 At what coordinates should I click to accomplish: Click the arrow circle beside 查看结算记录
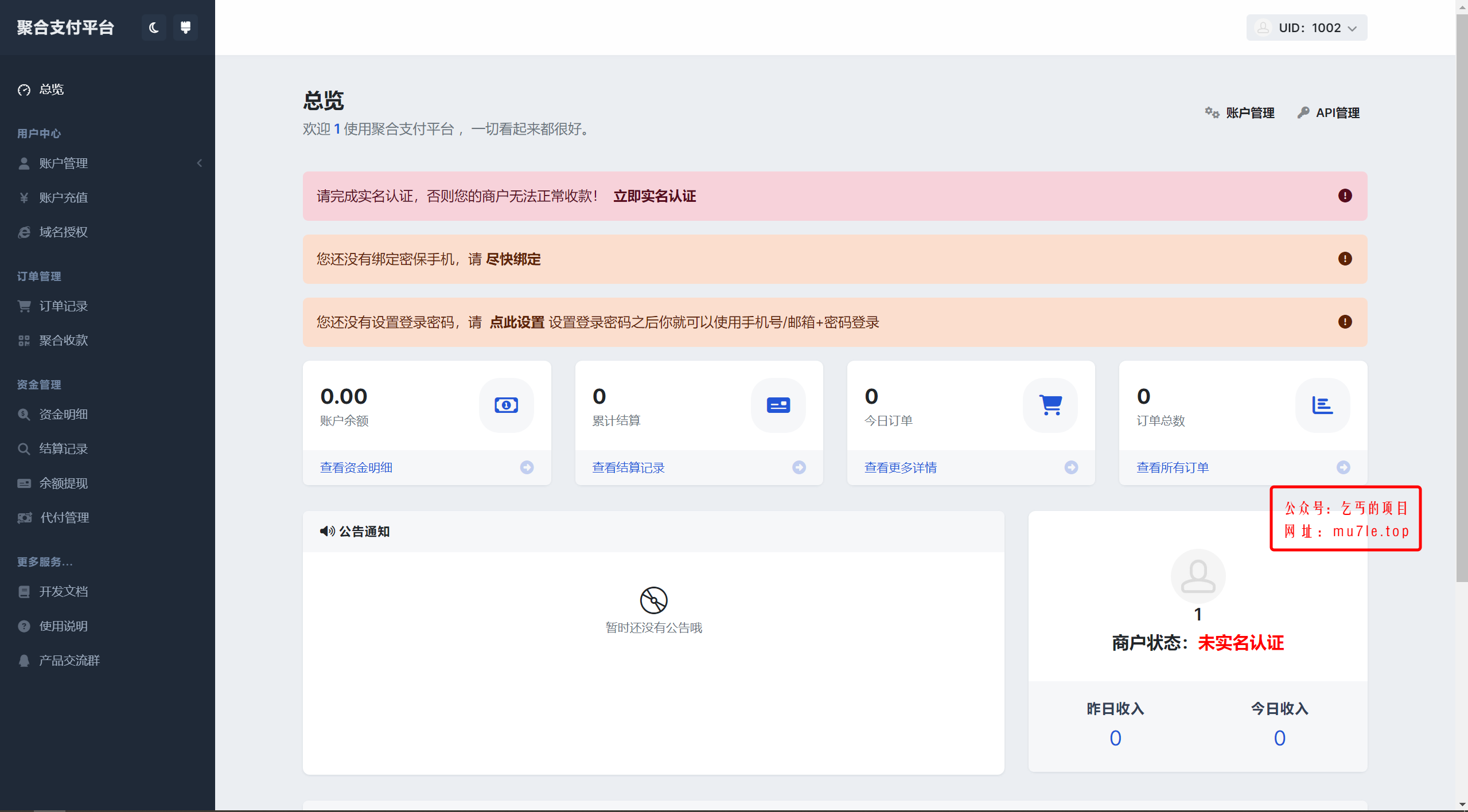(799, 467)
